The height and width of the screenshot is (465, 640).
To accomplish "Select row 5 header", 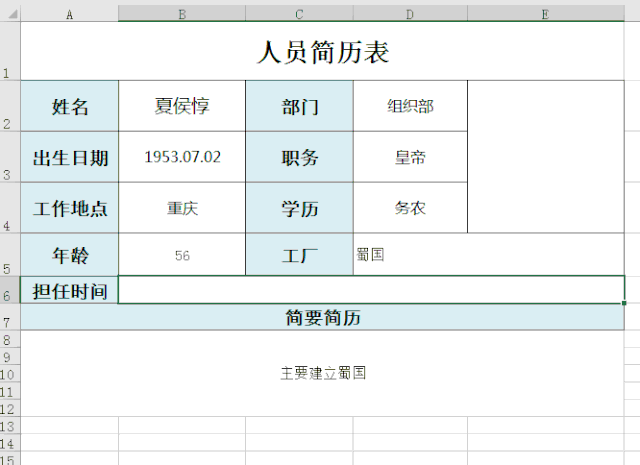I will [x=10, y=254].
